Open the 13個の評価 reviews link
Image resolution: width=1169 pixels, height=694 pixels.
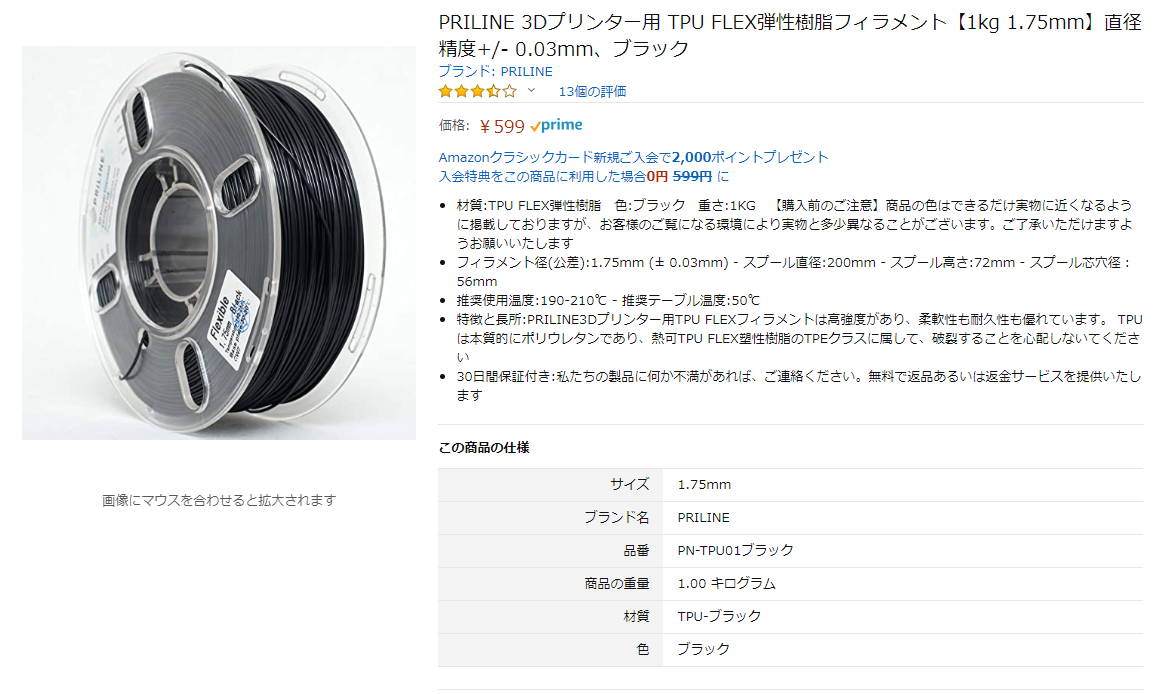point(592,92)
